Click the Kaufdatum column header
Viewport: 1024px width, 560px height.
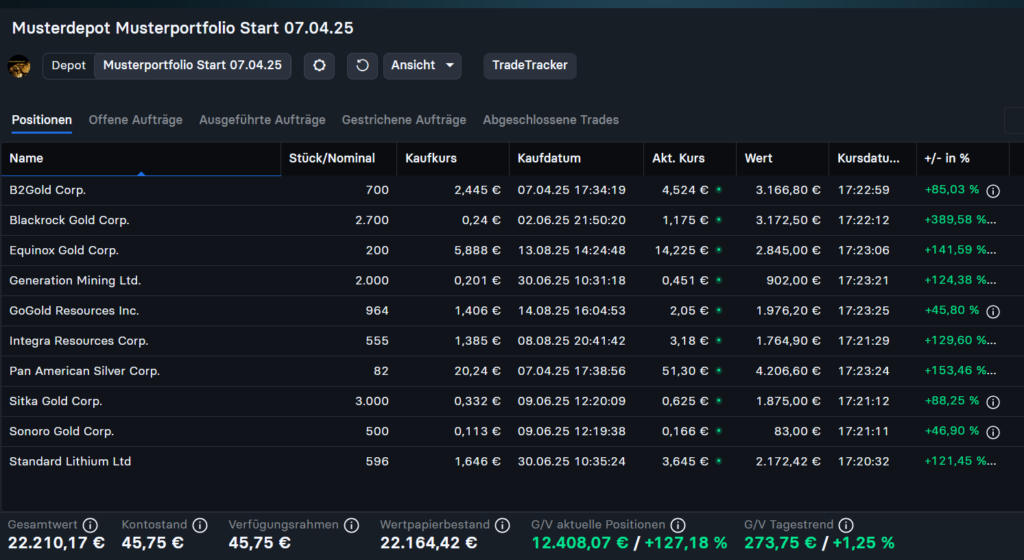[549, 158]
